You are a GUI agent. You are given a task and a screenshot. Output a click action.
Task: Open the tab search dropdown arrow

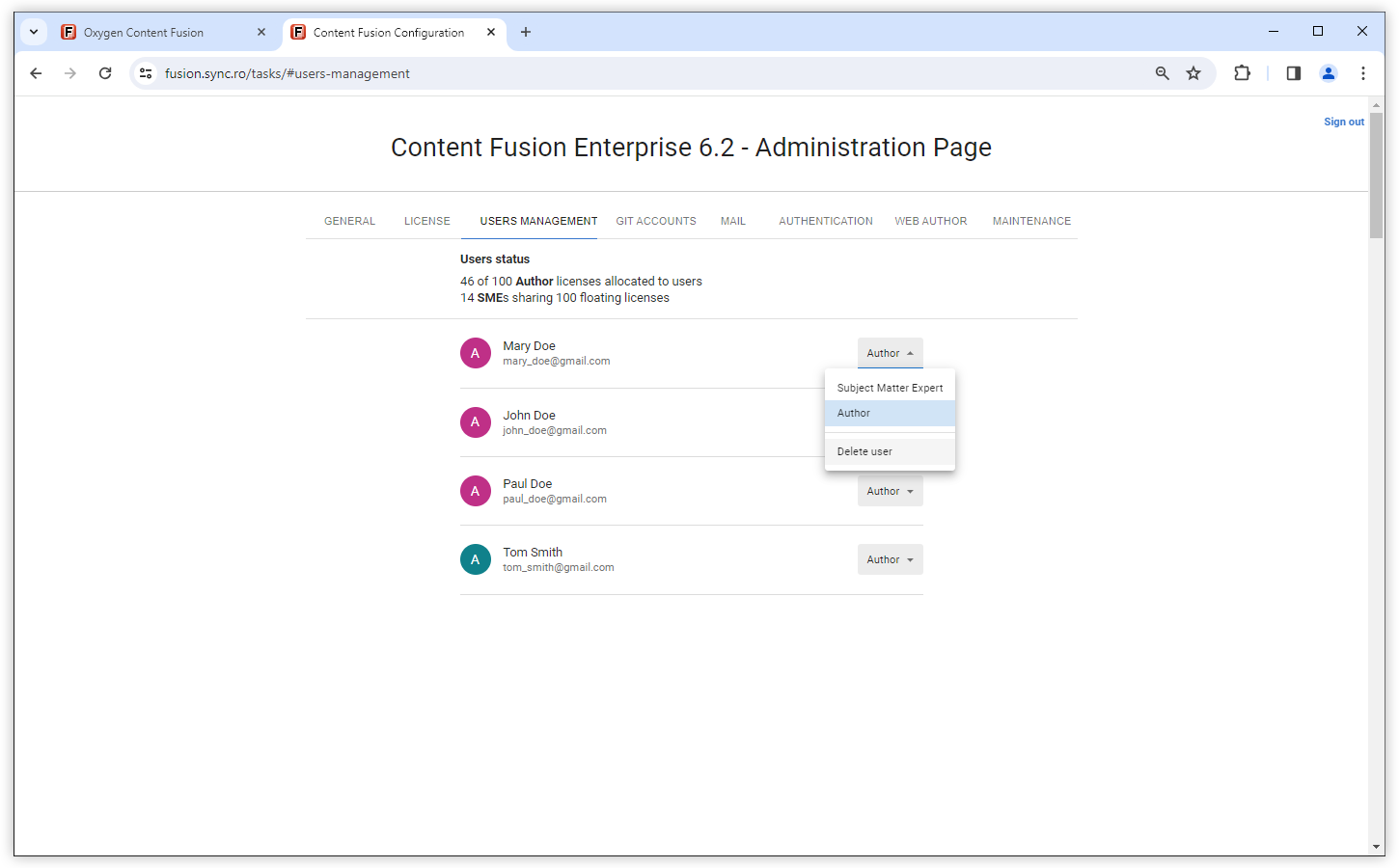coord(34,32)
